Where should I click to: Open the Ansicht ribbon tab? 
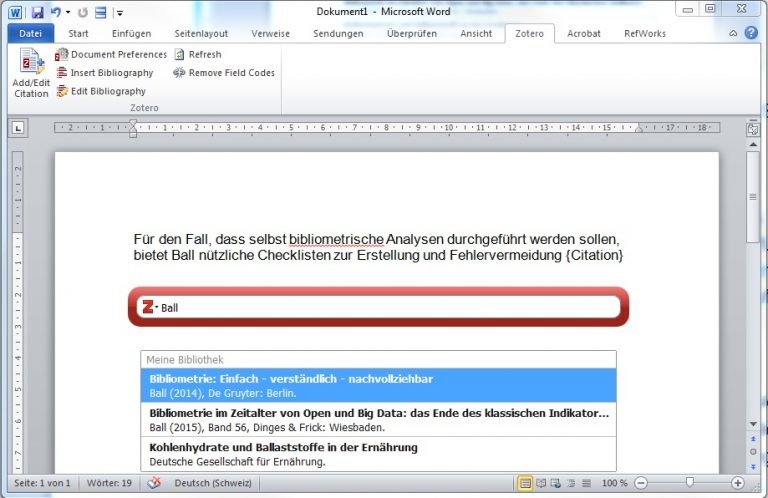(476, 33)
